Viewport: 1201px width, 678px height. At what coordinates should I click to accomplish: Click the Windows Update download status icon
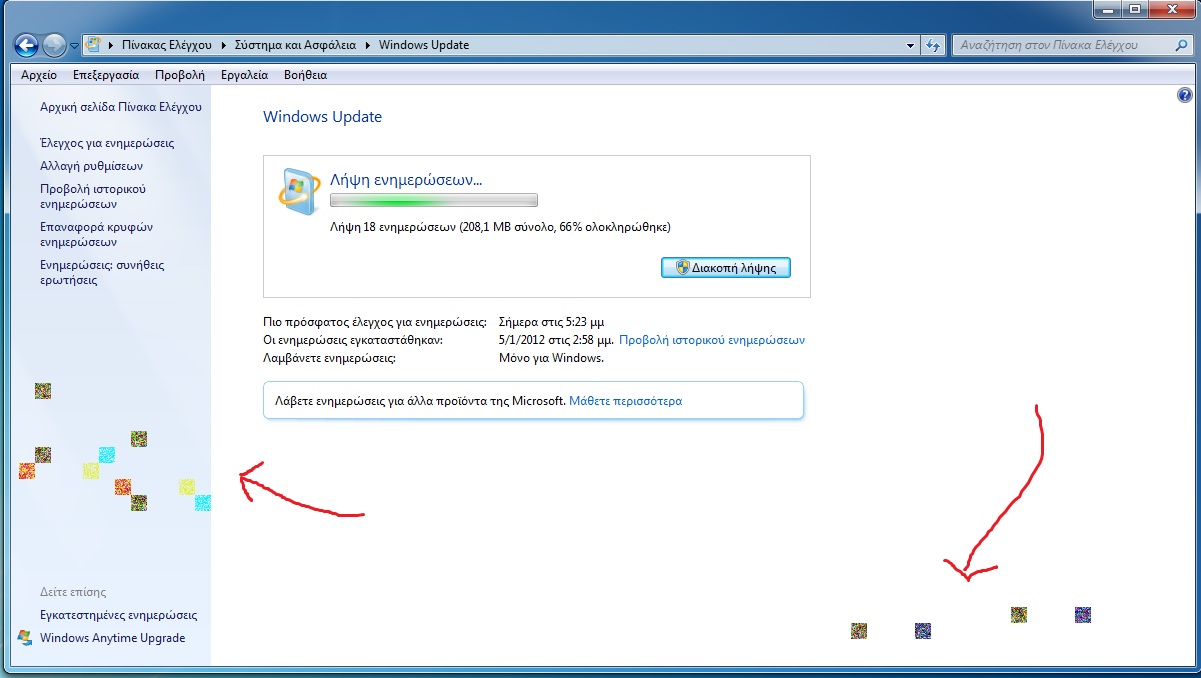pyautogui.click(x=299, y=189)
